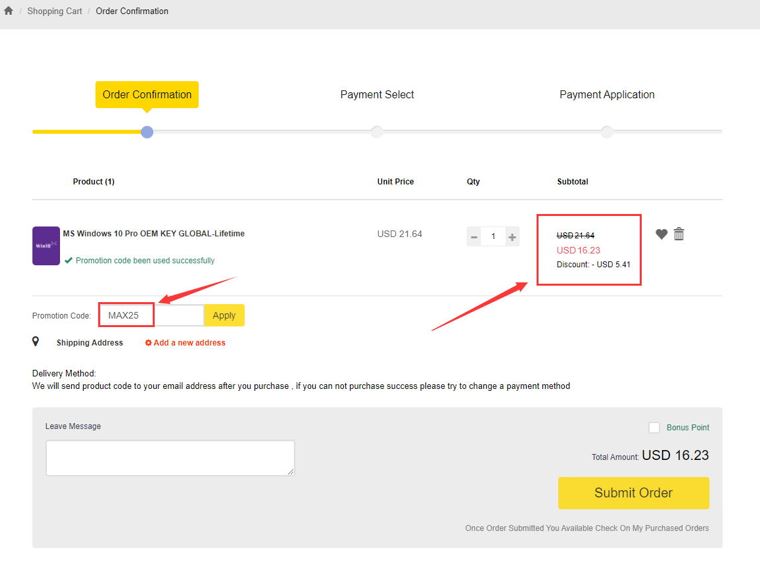Submit the order
This screenshot has width=760, height=562.
coord(633,493)
